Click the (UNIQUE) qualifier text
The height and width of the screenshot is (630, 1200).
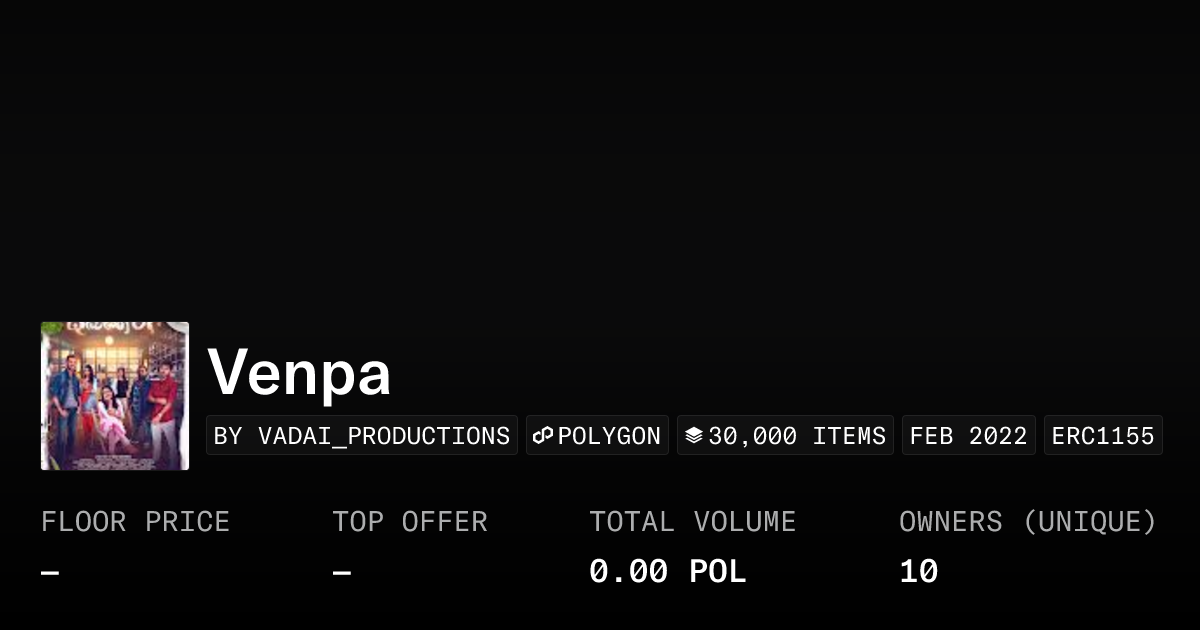click(x=1089, y=522)
